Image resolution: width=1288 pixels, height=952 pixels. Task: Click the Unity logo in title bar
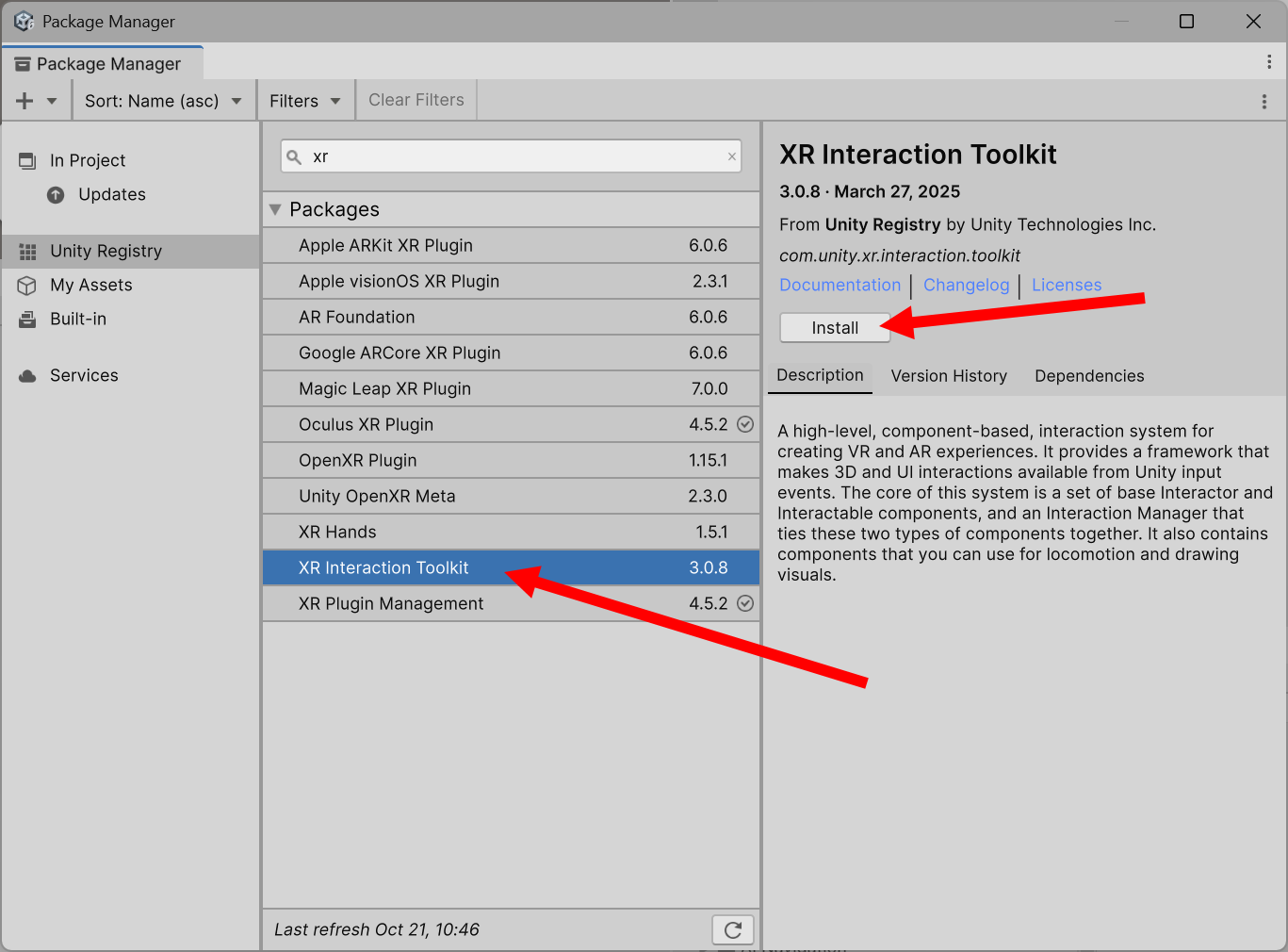(x=24, y=21)
